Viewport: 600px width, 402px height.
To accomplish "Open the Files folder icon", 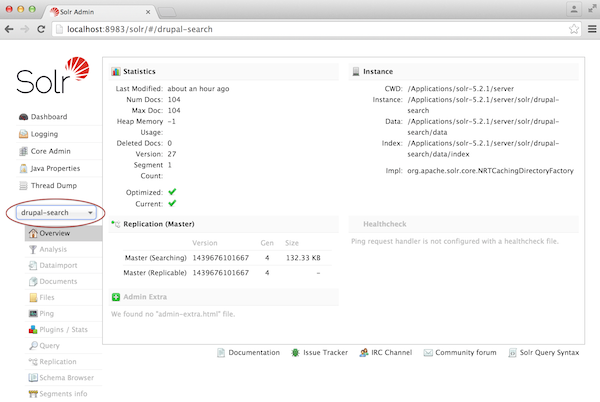I will tap(33, 297).
